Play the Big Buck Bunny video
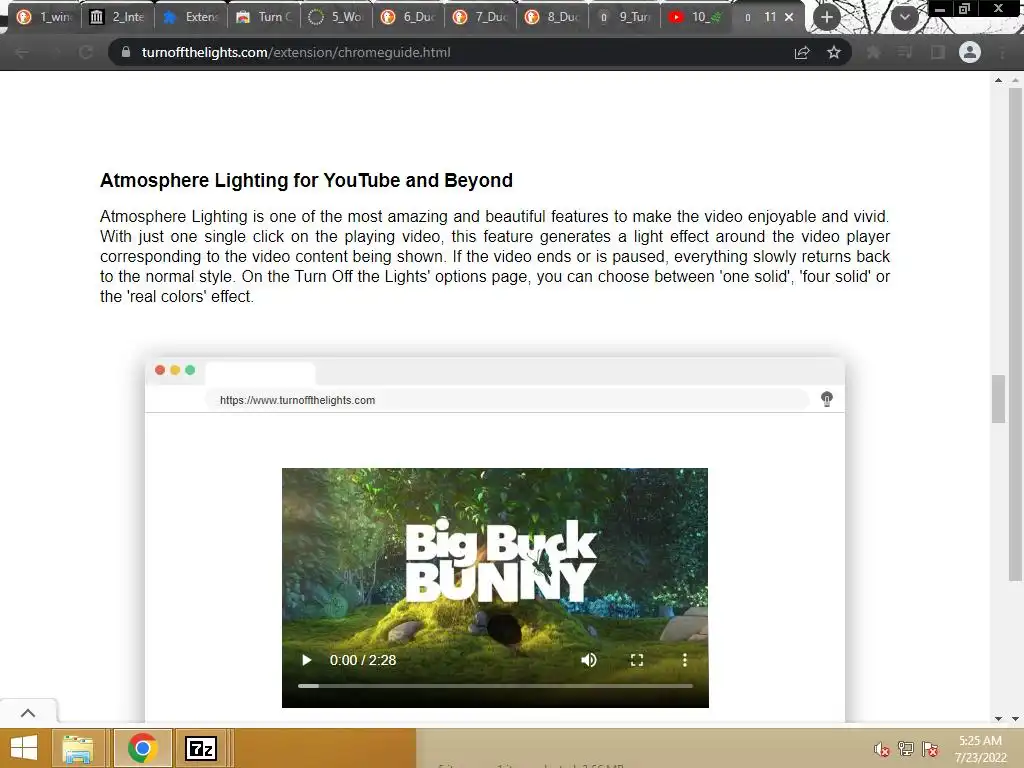The image size is (1024, 768). [306, 660]
